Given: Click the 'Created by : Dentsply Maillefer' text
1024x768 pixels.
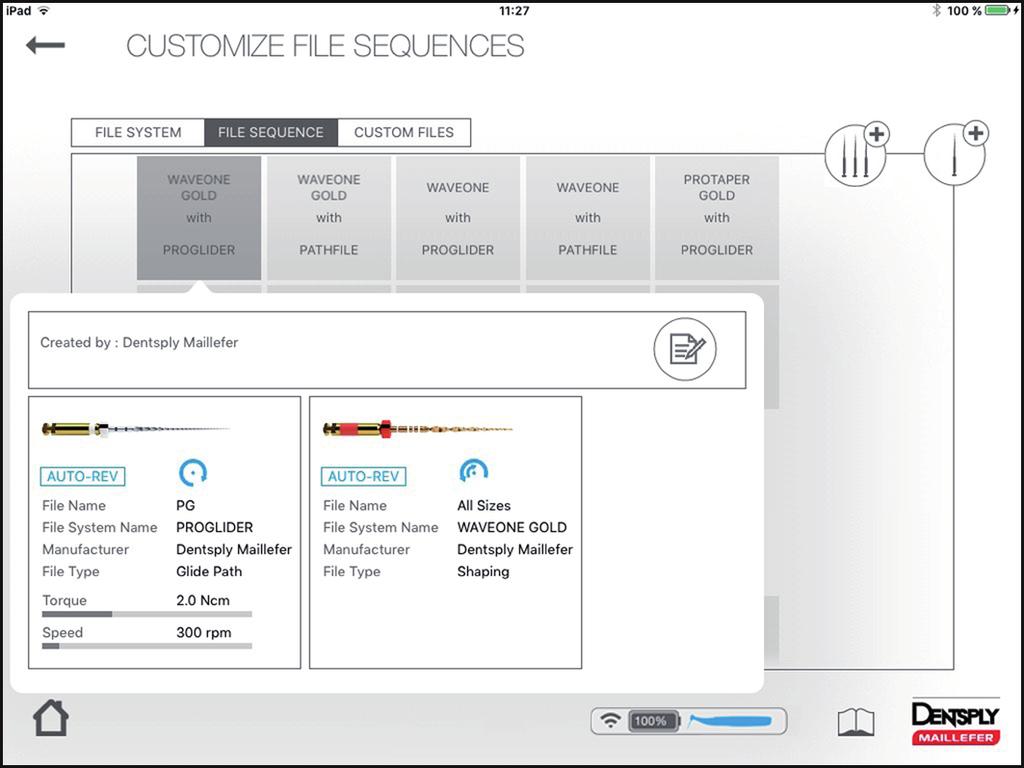Looking at the screenshot, I should click(x=139, y=342).
